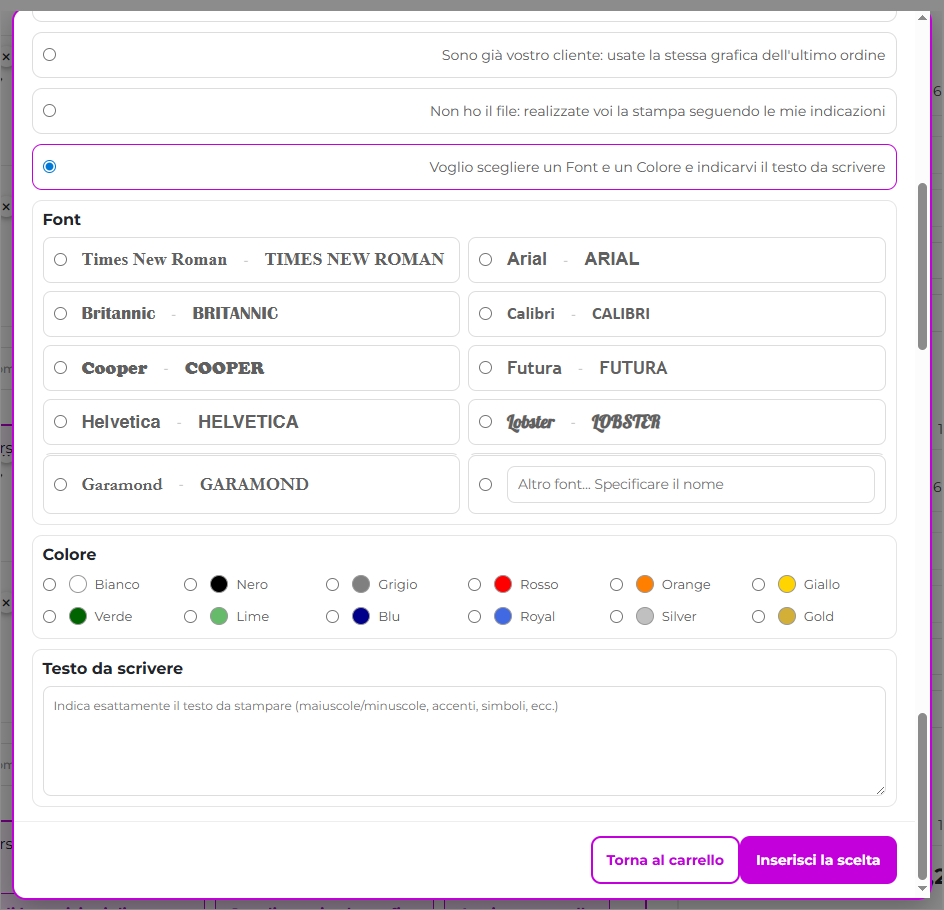Click the scroll down arrow of the dialog scrollbar
The width and height of the screenshot is (944, 910).
pyautogui.click(x=922, y=887)
